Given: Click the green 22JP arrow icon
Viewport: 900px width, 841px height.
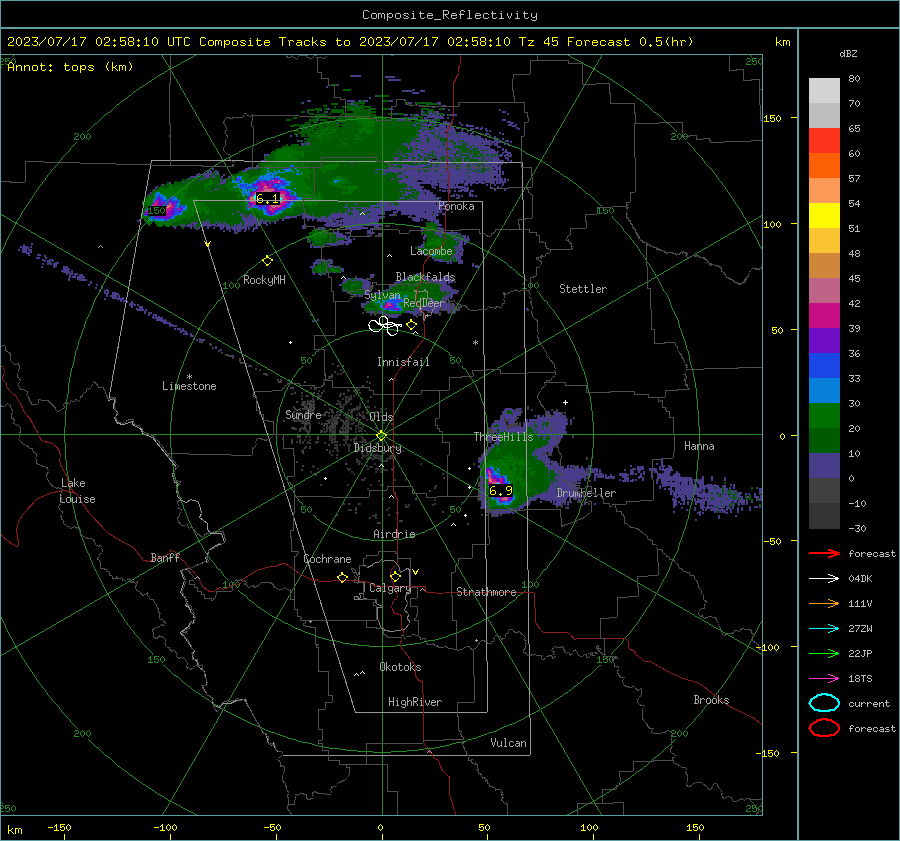Looking at the screenshot, I should 824,653.
